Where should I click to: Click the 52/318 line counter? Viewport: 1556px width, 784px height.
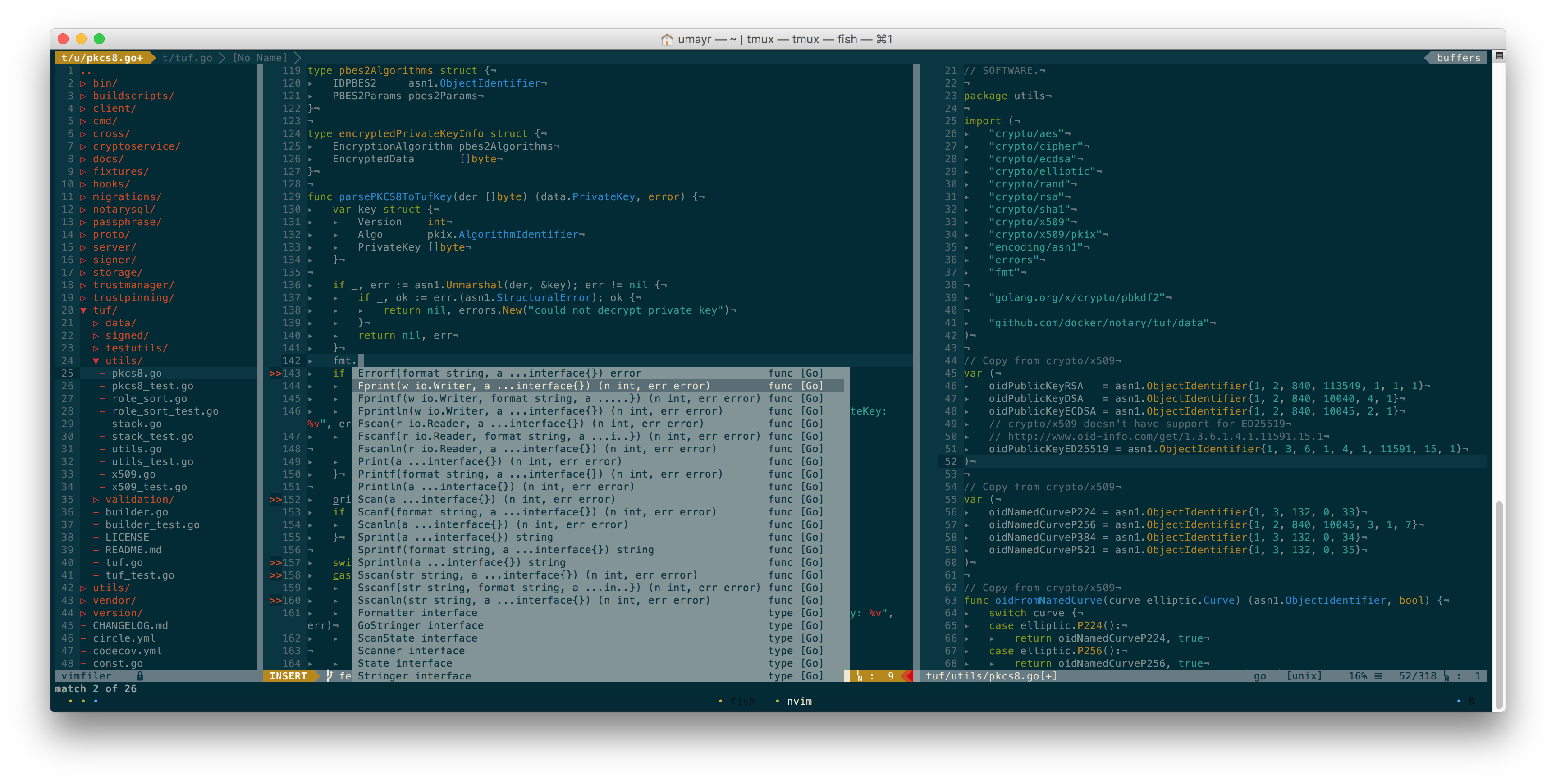[1417, 676]
